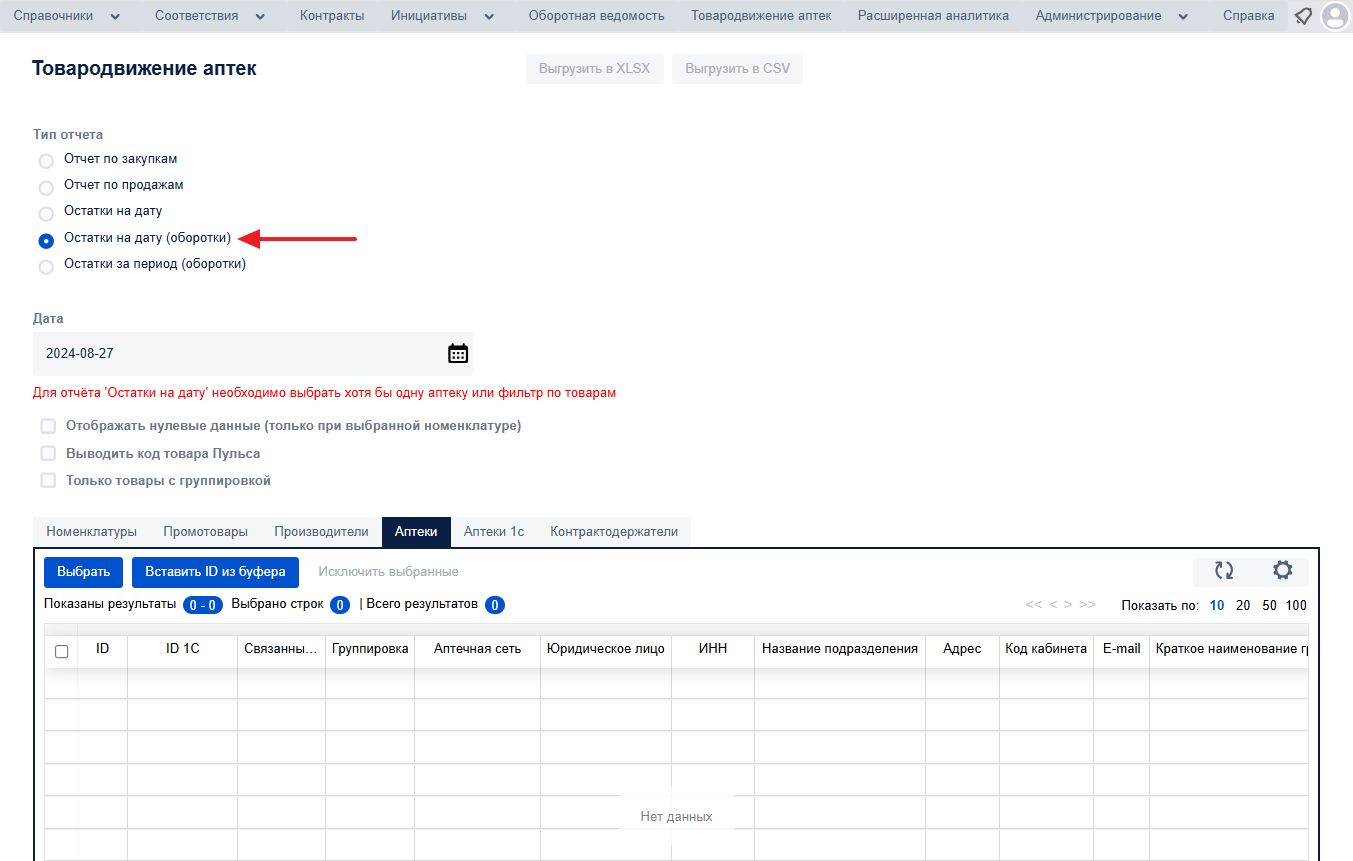Go to last page of results

click(x=1088, y=605)
